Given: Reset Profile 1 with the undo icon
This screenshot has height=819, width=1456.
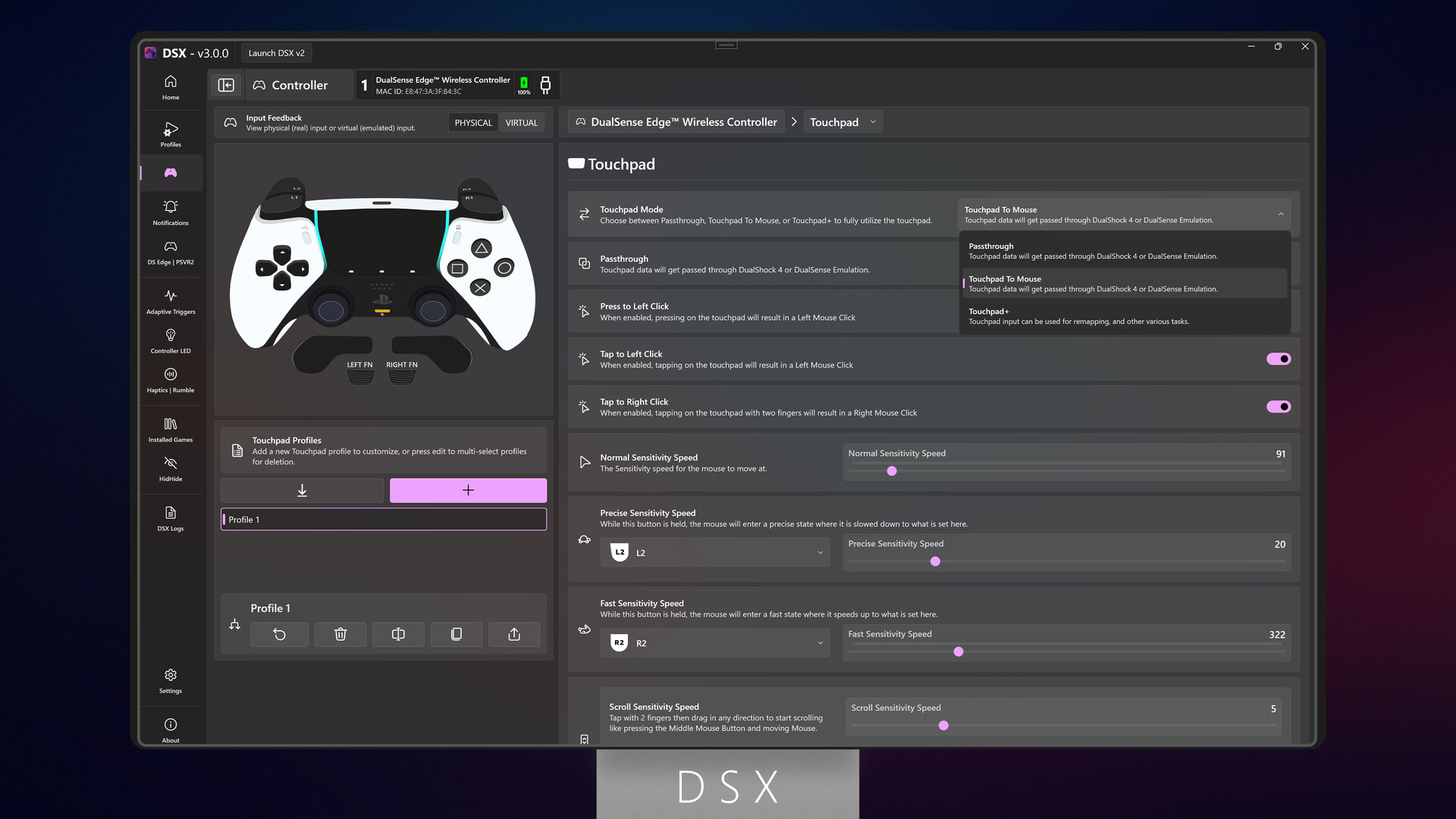Looking at the screenshot, I should [279, 634].
